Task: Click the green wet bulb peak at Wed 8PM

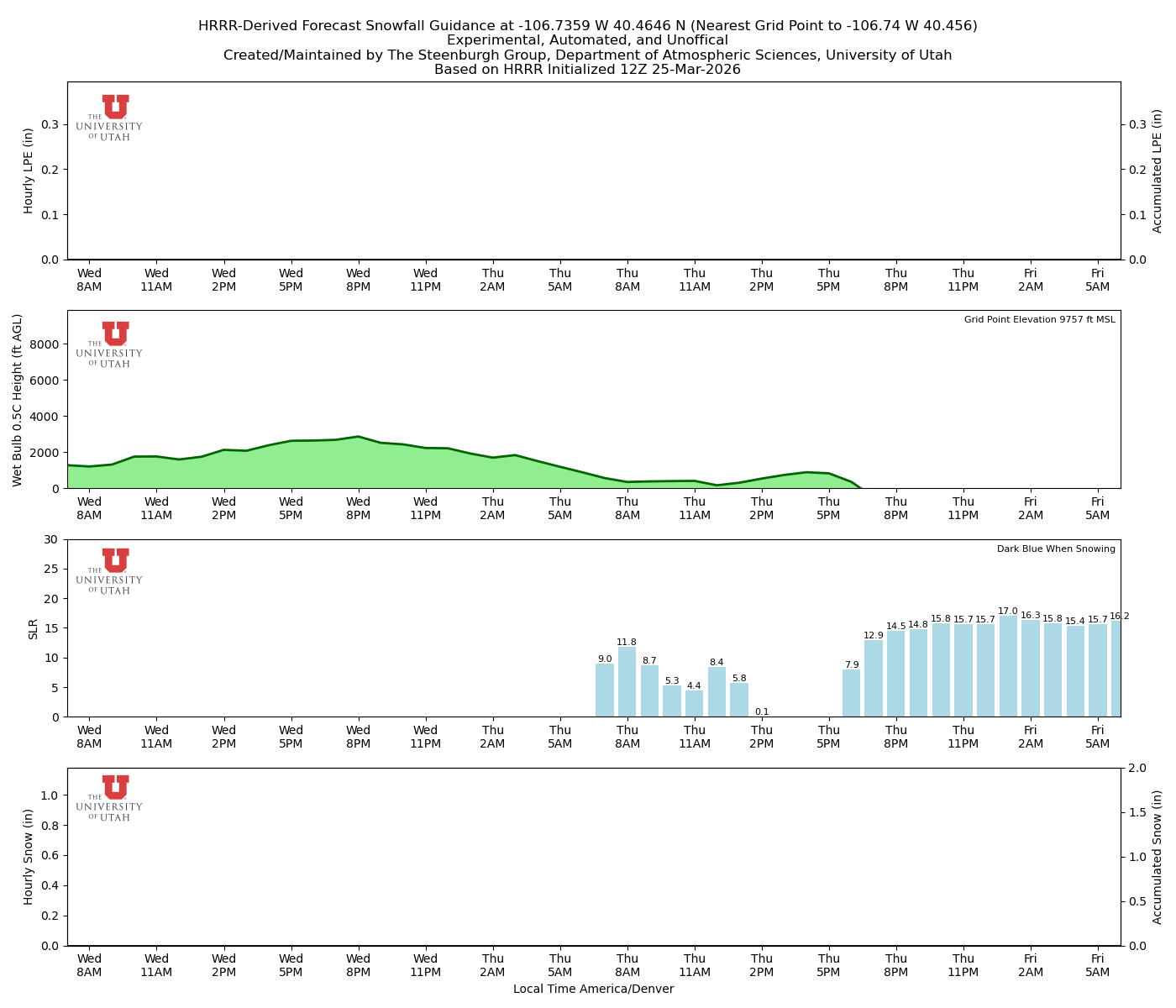Action: (358, 438)
